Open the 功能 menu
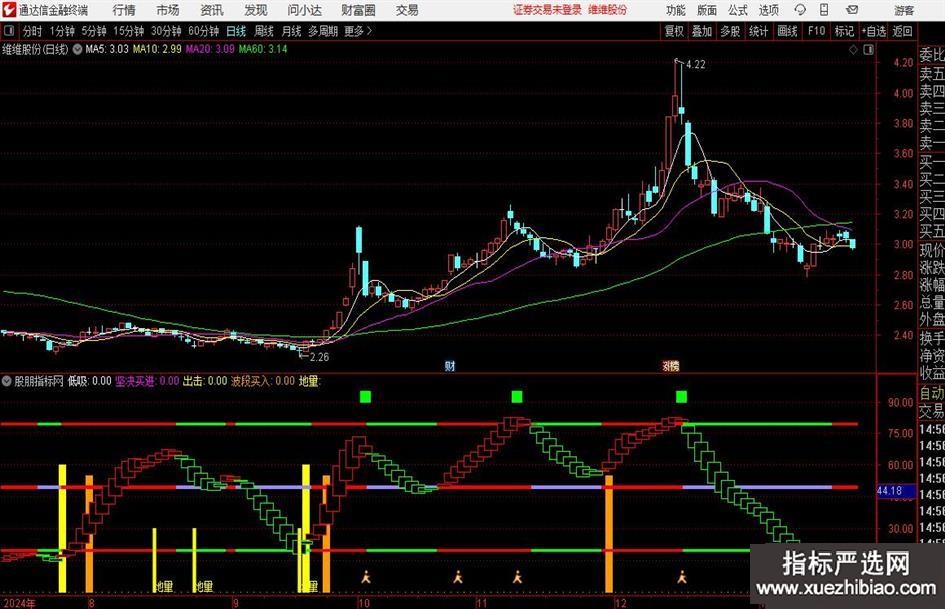 (x=676, y=10)
